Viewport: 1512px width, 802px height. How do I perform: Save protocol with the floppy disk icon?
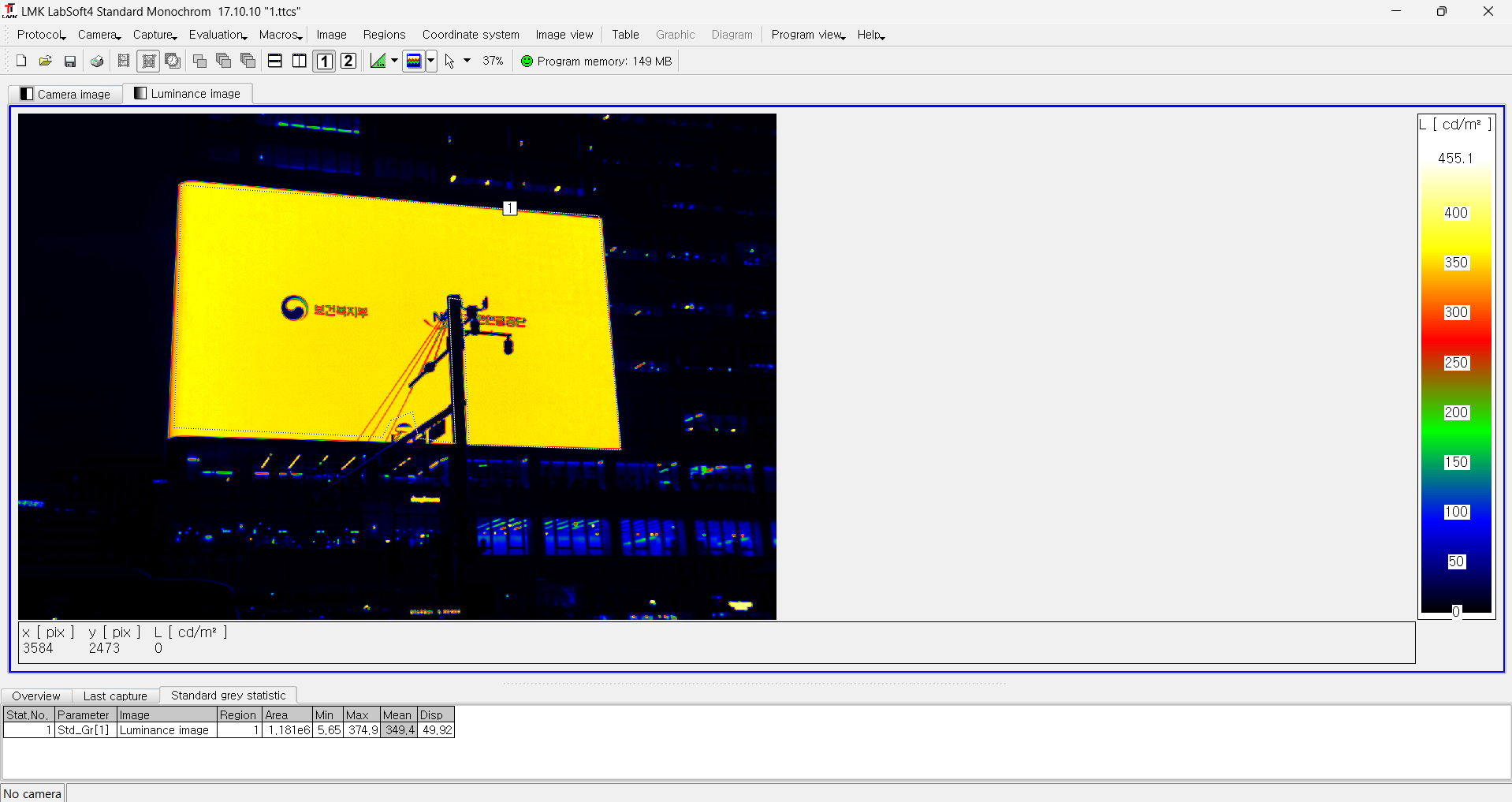(70, 62)
